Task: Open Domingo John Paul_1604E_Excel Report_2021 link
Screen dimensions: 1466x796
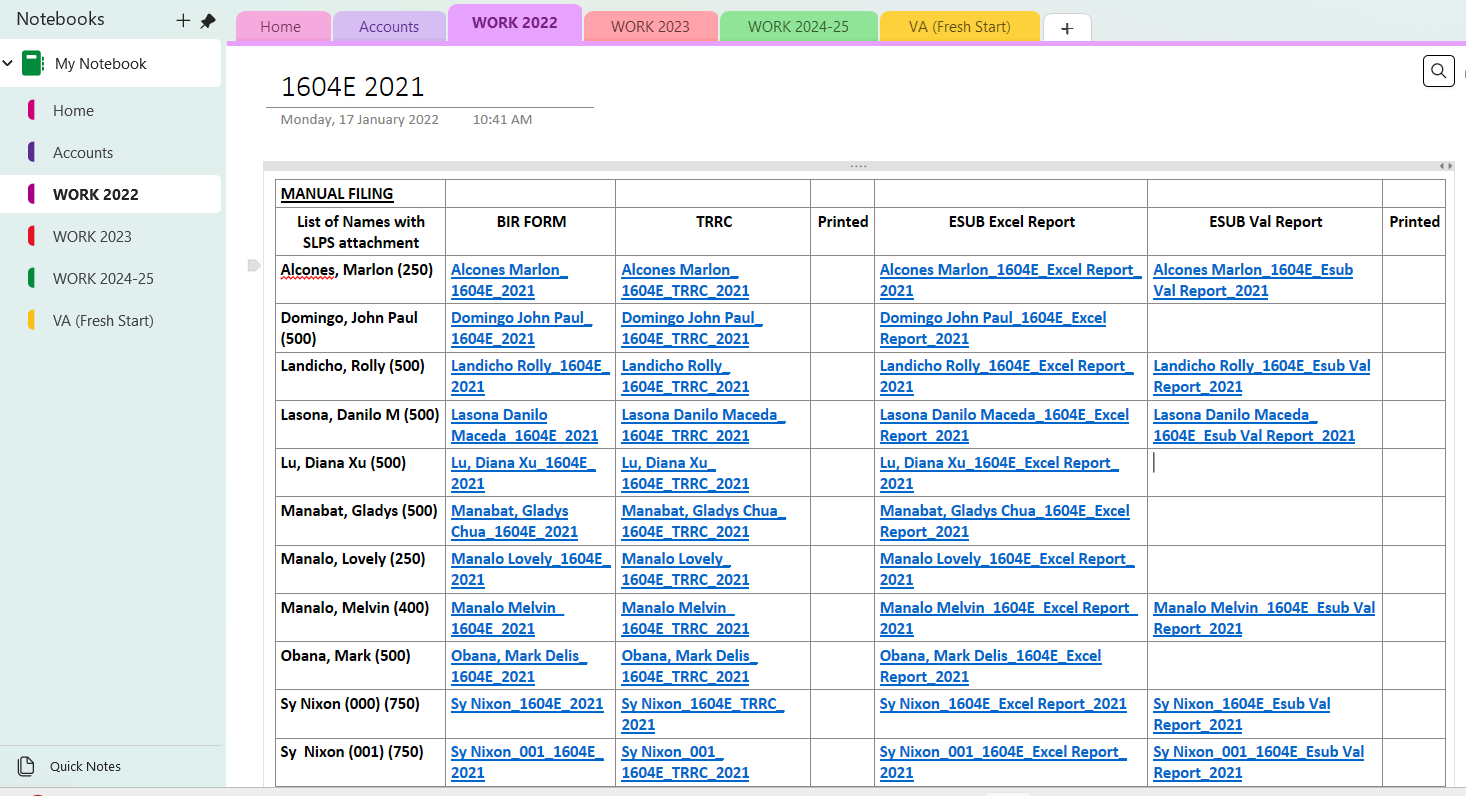Action: (x=993, y=328)
